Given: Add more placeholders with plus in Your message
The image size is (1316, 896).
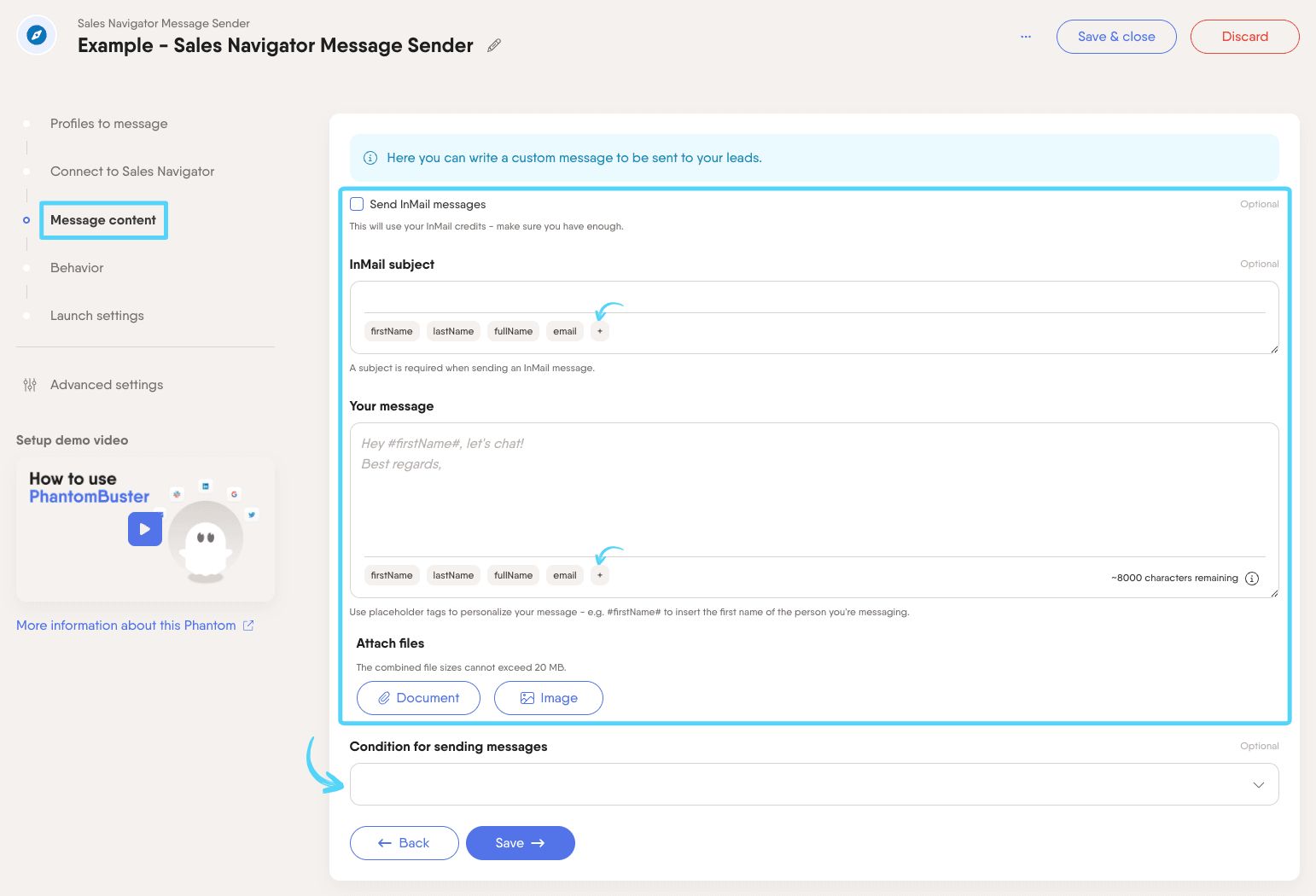Looking at the screenshot, I should pyautogui.click(x=600, y=575).
